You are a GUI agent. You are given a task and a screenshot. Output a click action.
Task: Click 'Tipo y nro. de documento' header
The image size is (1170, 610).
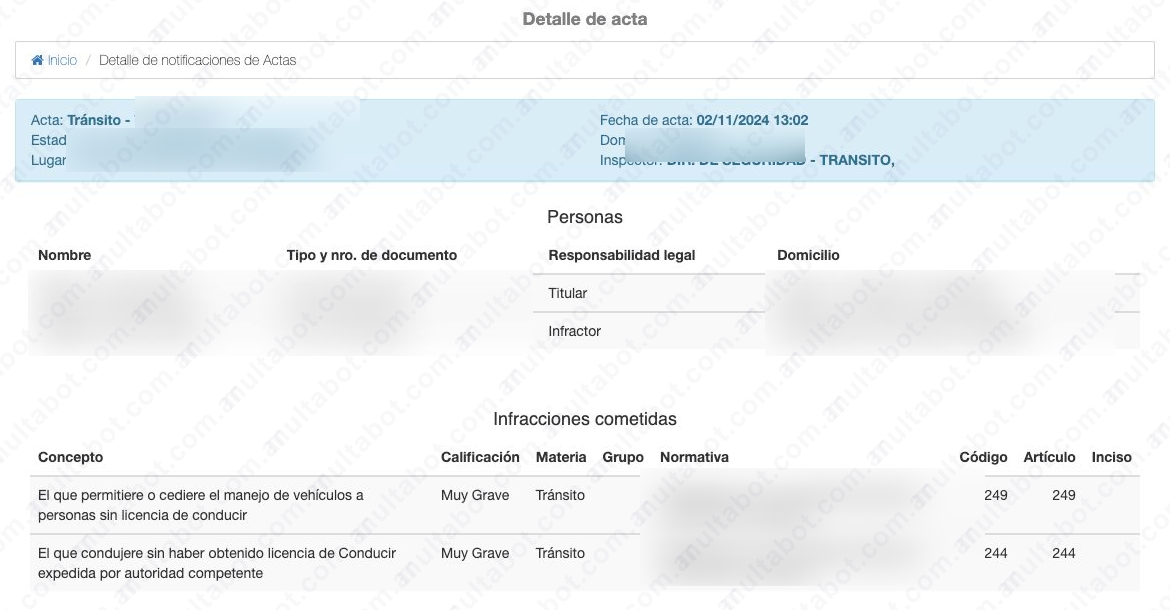(x=372, y=255)
